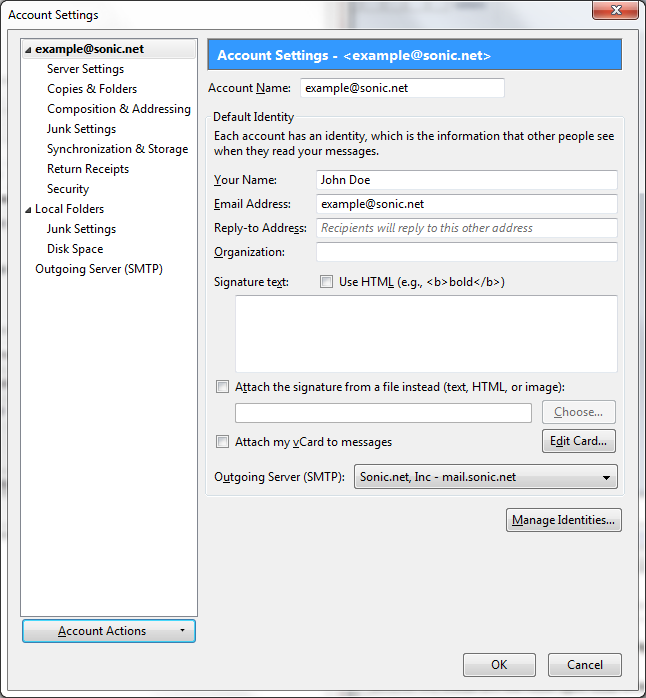
Task: Open the Security settings page
Action: click(x=68, y=189)
